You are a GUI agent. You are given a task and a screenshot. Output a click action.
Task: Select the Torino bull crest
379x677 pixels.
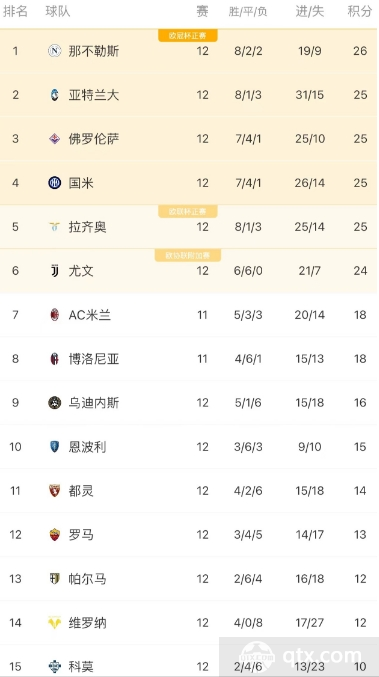(54, 490)
